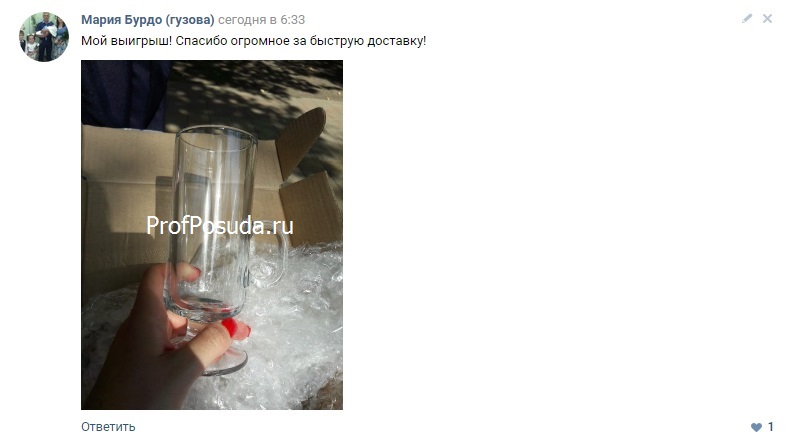Viewport: 793px width, 446px height.
Task: Open the Мария Бурдо (гузова) profile link
Action: [x=148, y=20]
